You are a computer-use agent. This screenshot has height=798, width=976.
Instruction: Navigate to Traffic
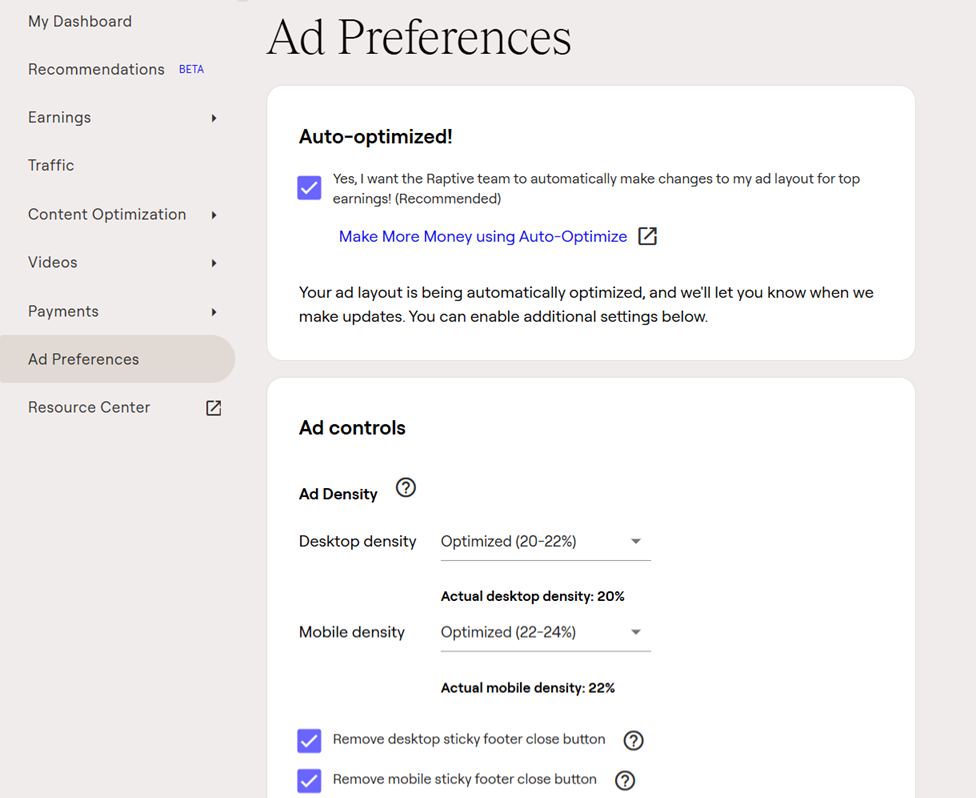pyautogui.click(x=51, y=165)
